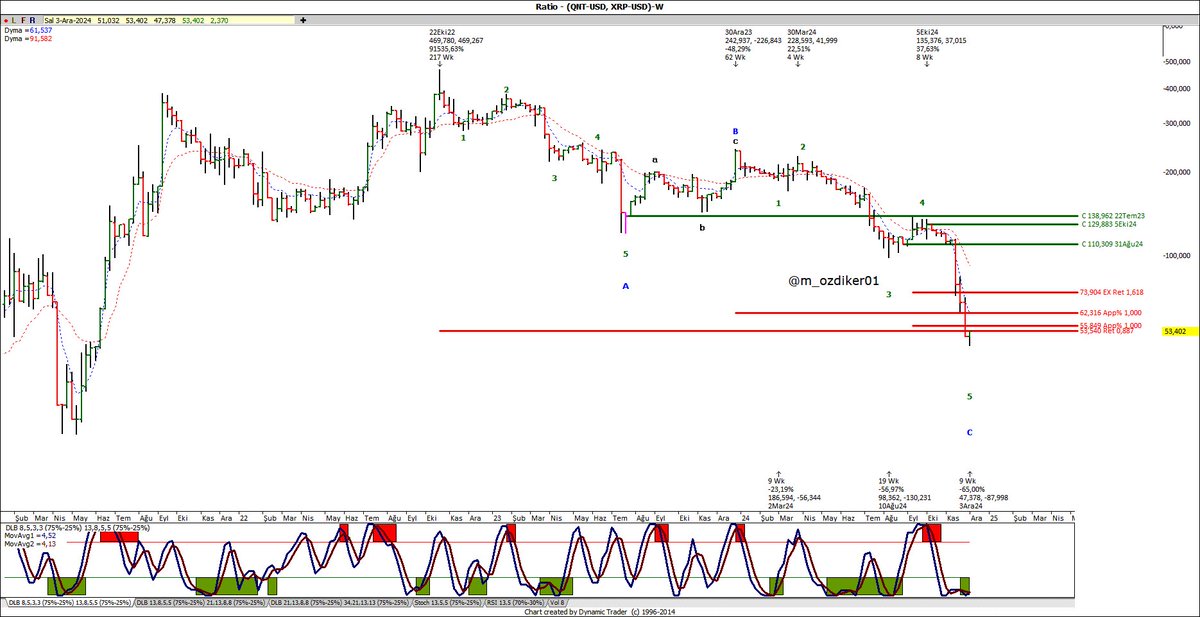Screen dimensions: 1200x617
Task: Click the chart title Ratio - (QNT-USD, XRP-USD)-W
Action: (x=600, y=7)
